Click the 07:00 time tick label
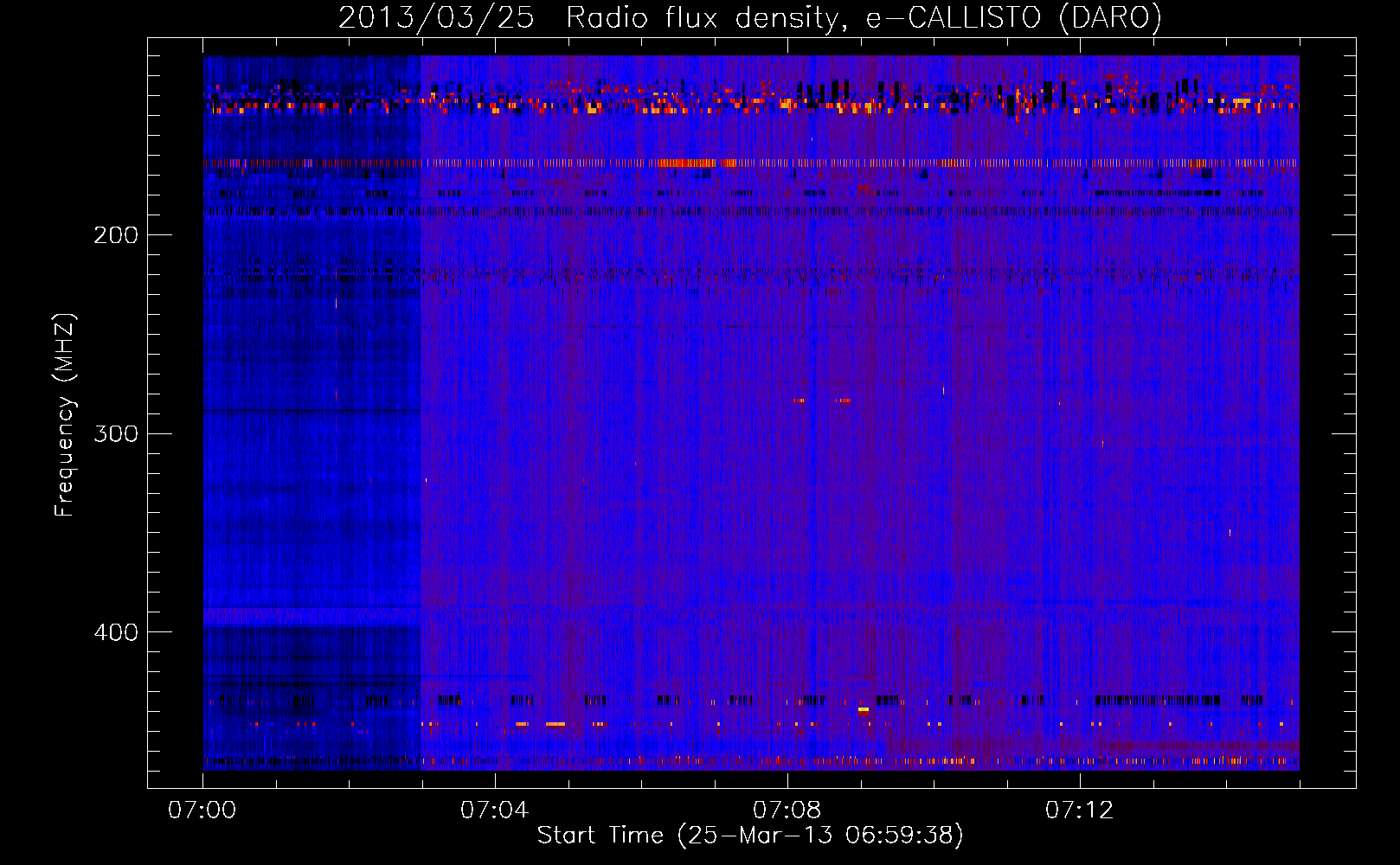This screenshot has width=1400, height=865. [x=202, y=811]
